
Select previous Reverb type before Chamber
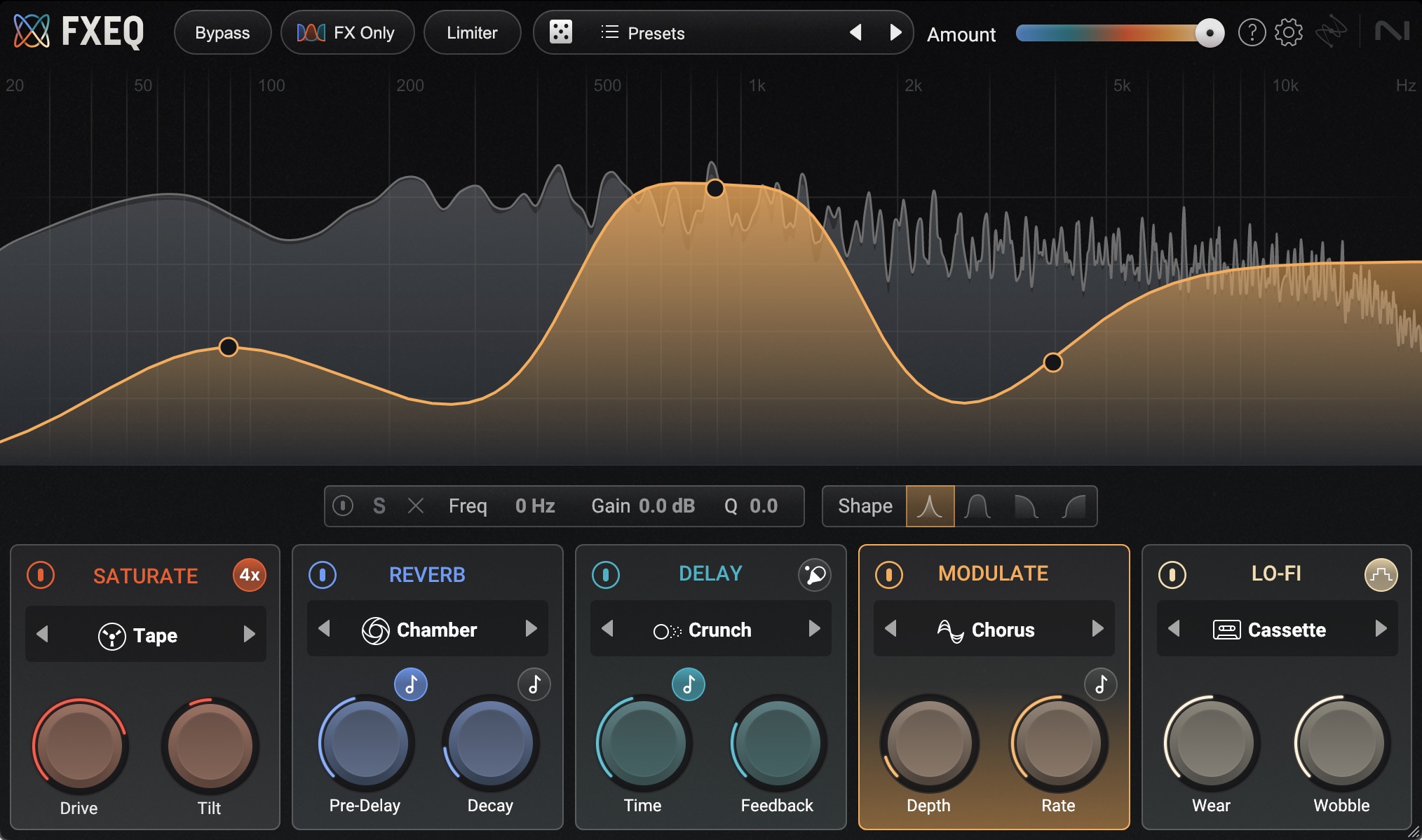(x=324, y=628)
